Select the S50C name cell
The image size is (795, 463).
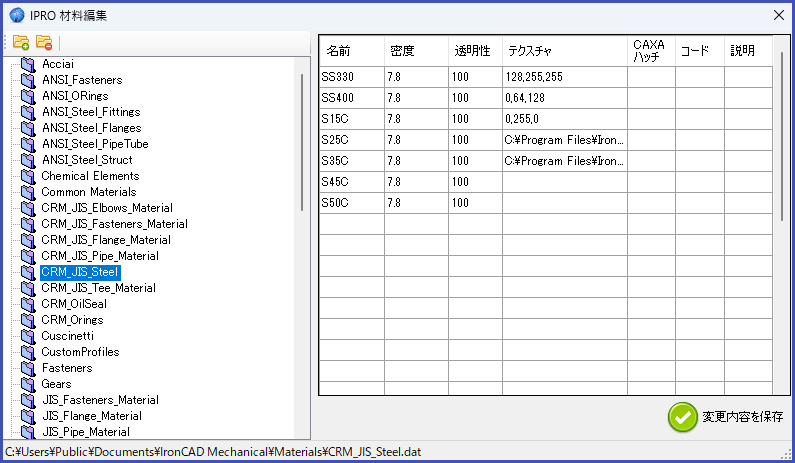point(352,203)
